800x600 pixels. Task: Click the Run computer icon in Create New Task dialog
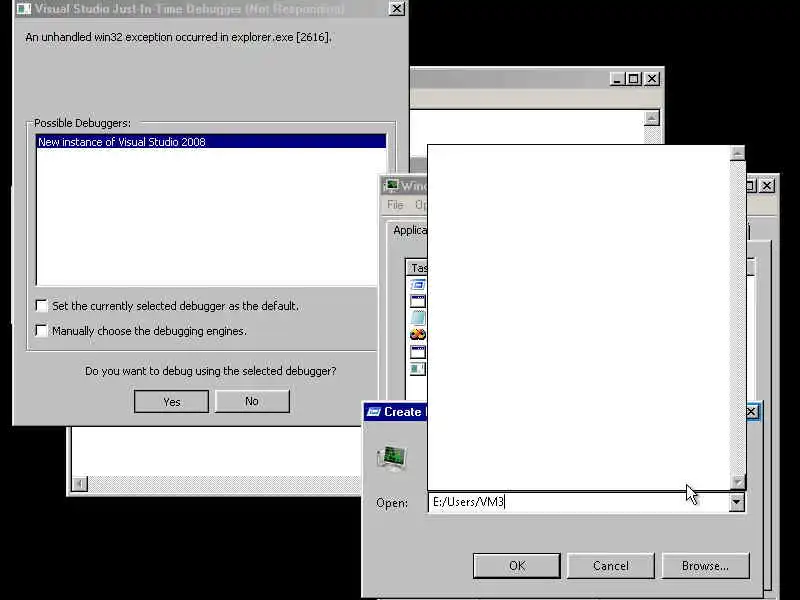392,458
